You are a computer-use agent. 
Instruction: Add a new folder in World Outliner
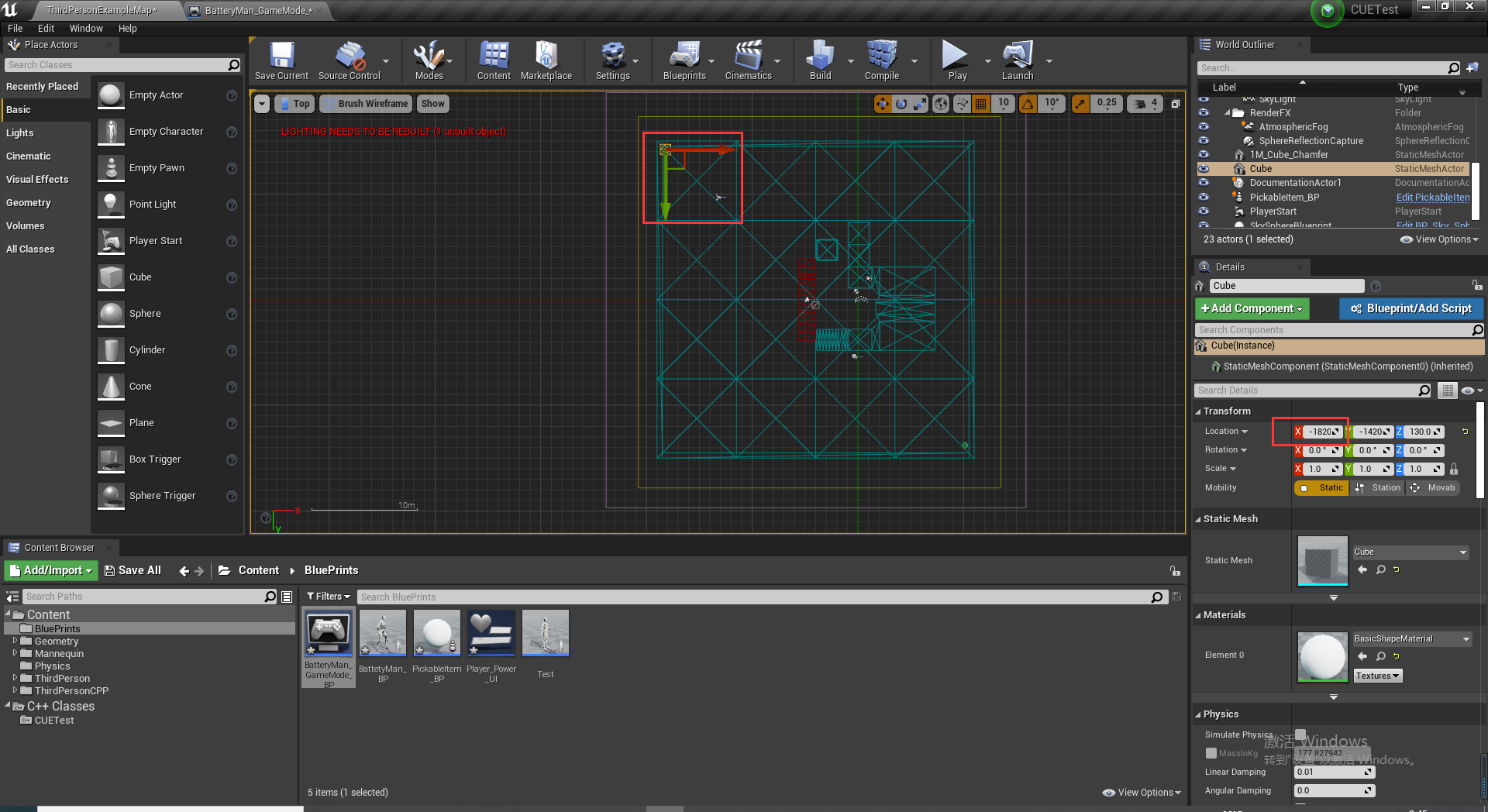(1472, 68)
